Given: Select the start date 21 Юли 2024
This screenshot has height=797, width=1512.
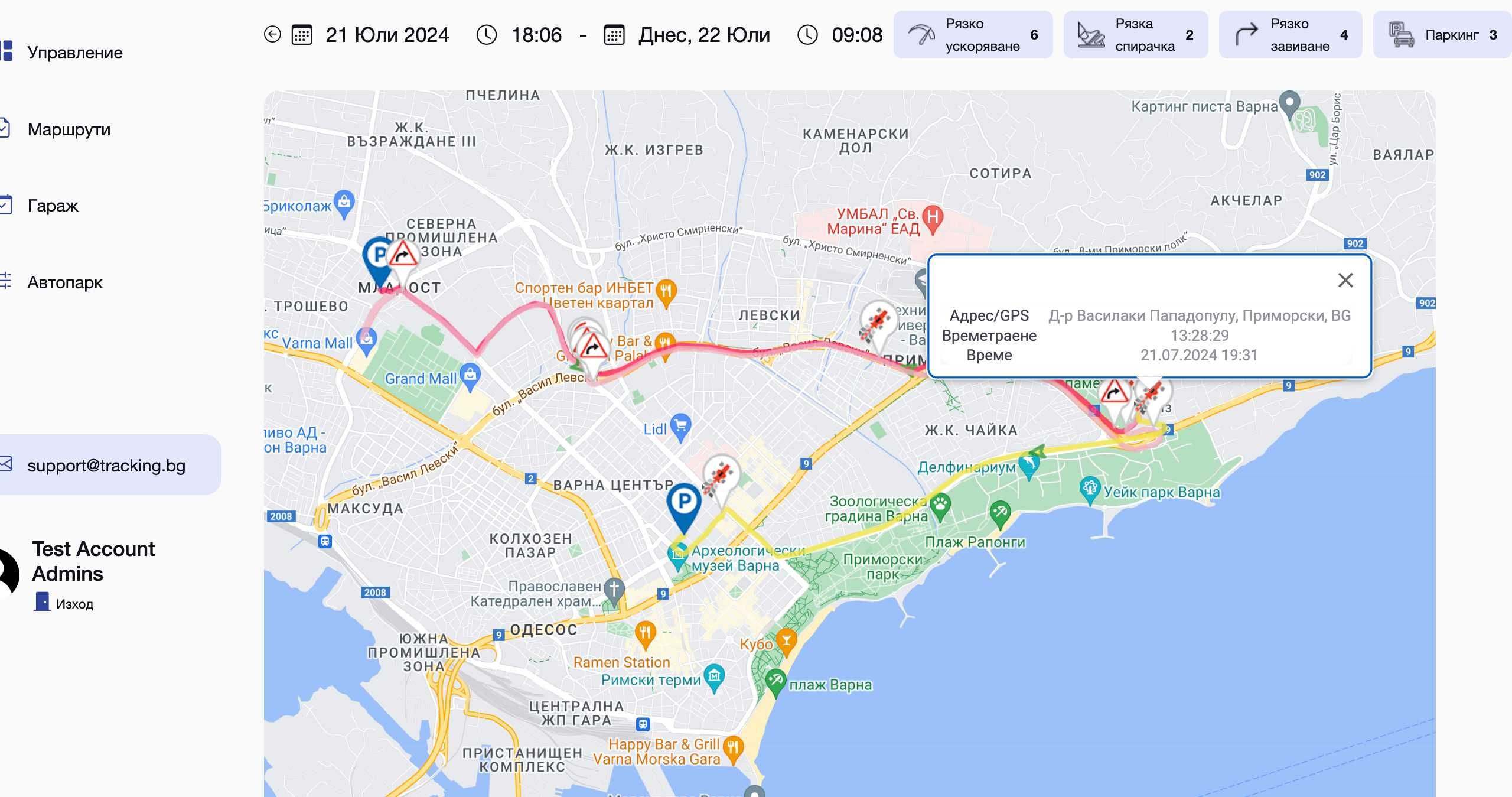Looking at the screenshot, I should pyautogui.click(x=387, y=35).
